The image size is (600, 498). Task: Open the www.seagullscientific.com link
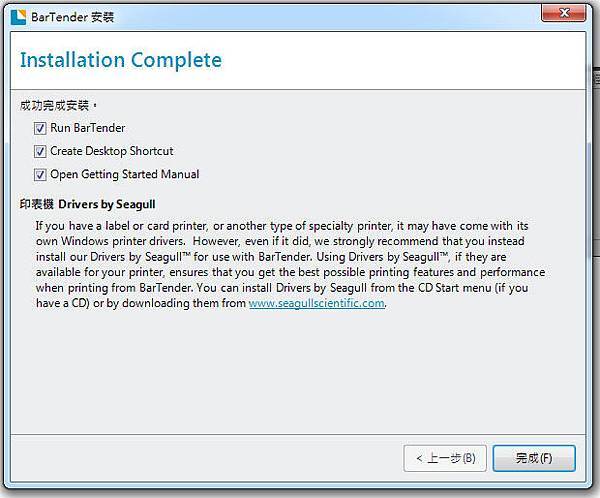point(316,303)
